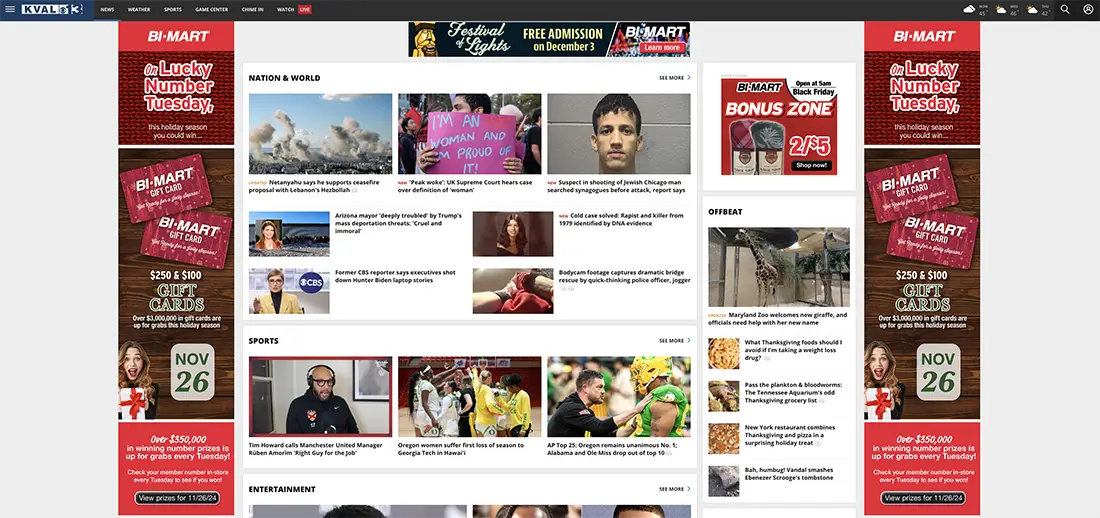Open the Watch Live menu item
The image size is (1100, 518).
click(295, 10)
